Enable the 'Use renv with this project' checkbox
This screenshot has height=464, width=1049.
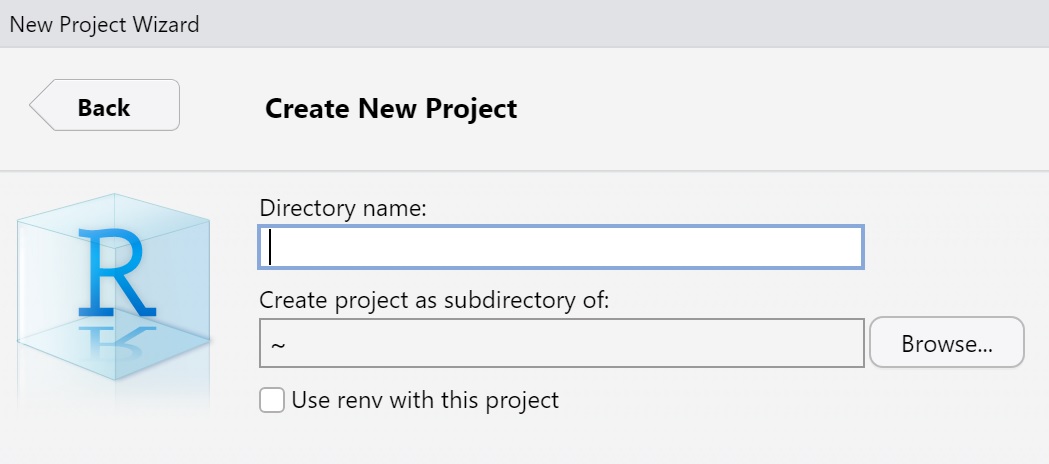pyautogui.click(x=271, y=401)
